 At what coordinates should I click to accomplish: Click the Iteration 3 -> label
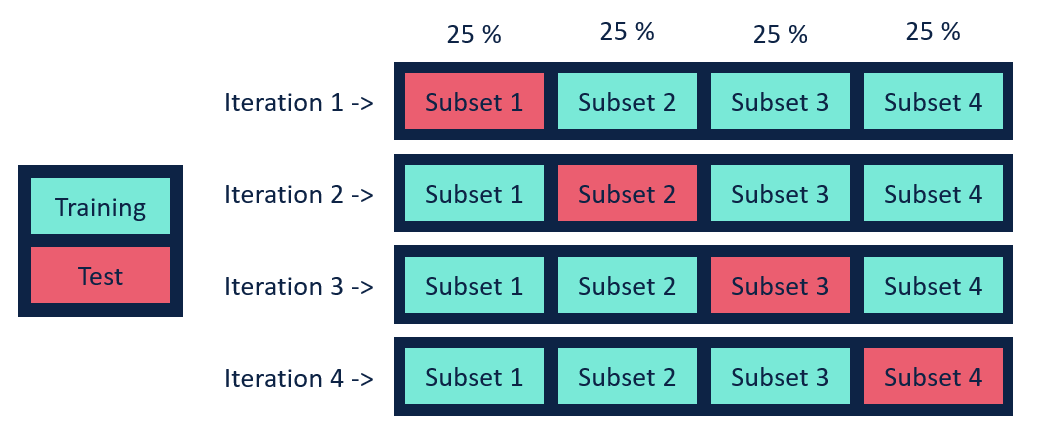(x=299, y=286)
